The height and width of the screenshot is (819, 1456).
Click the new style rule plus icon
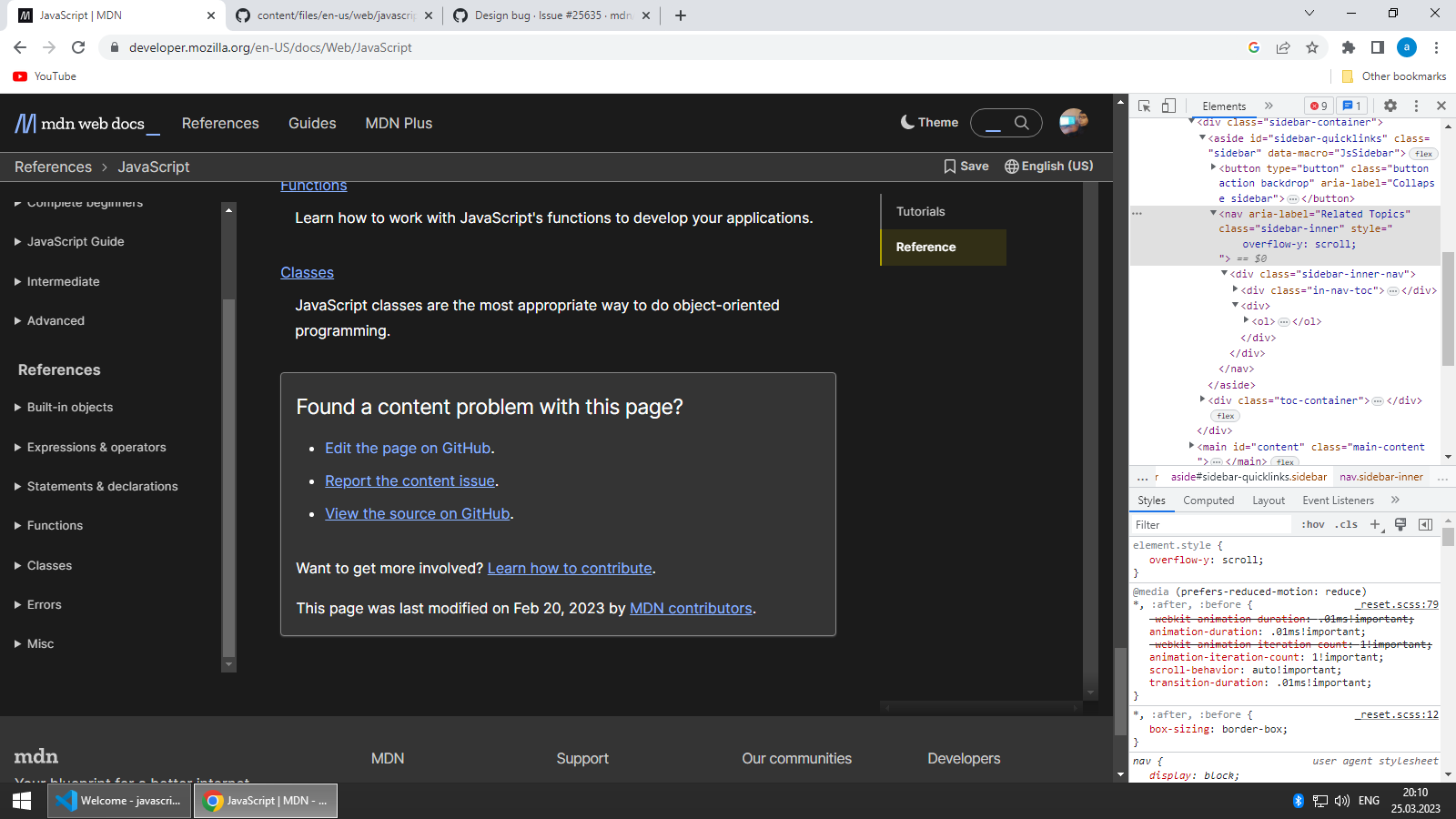click(1375, 524)
